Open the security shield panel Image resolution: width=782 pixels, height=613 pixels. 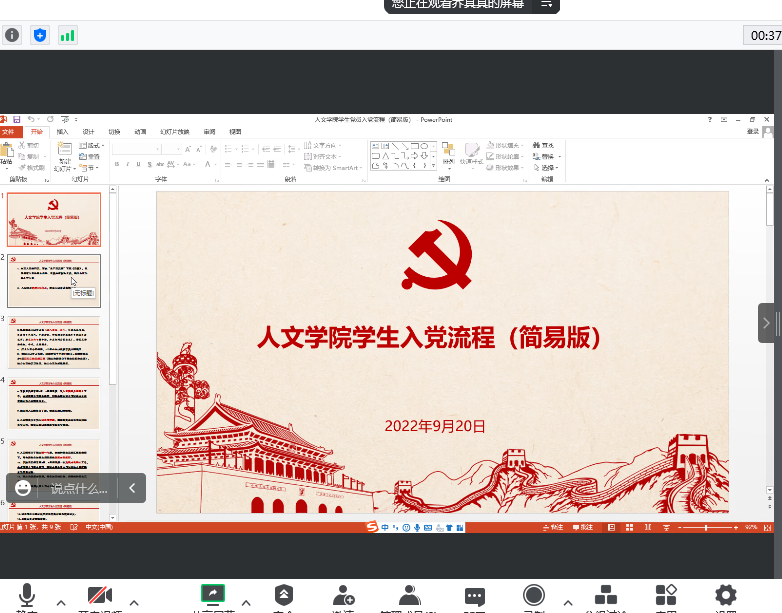point(284,595)
